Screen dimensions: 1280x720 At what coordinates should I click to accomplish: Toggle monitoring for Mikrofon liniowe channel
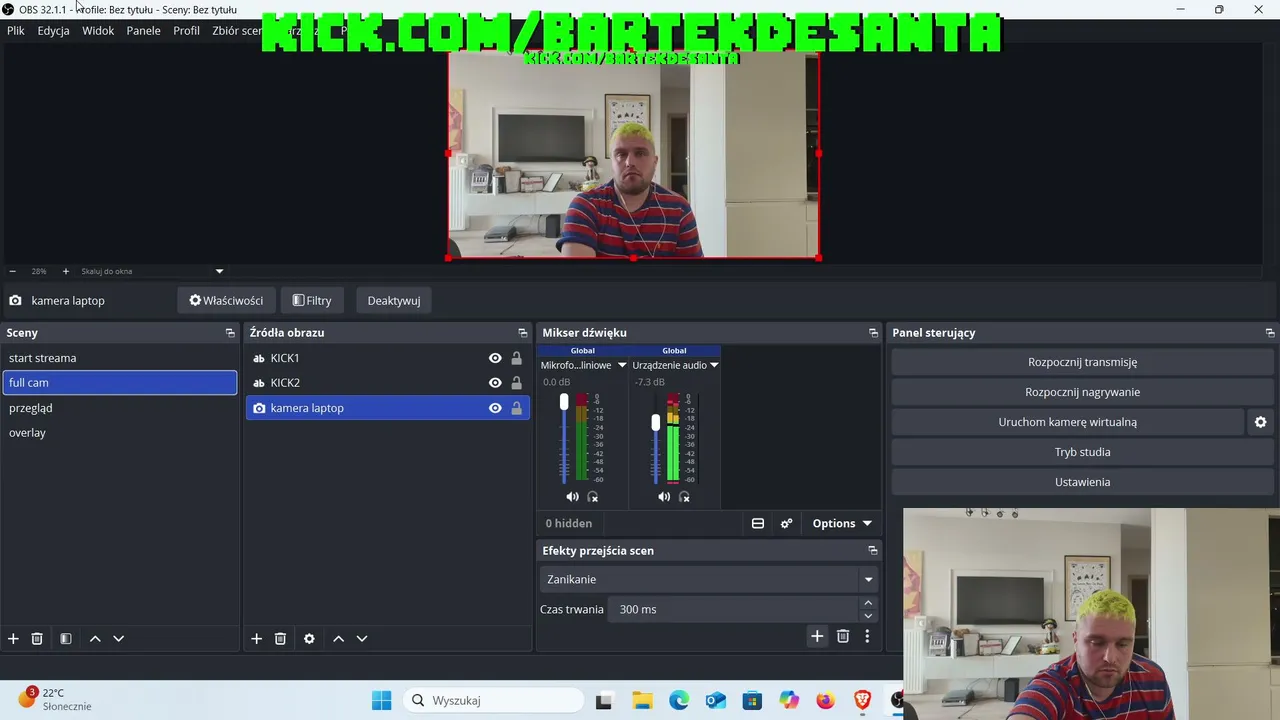tap(593, 497)
